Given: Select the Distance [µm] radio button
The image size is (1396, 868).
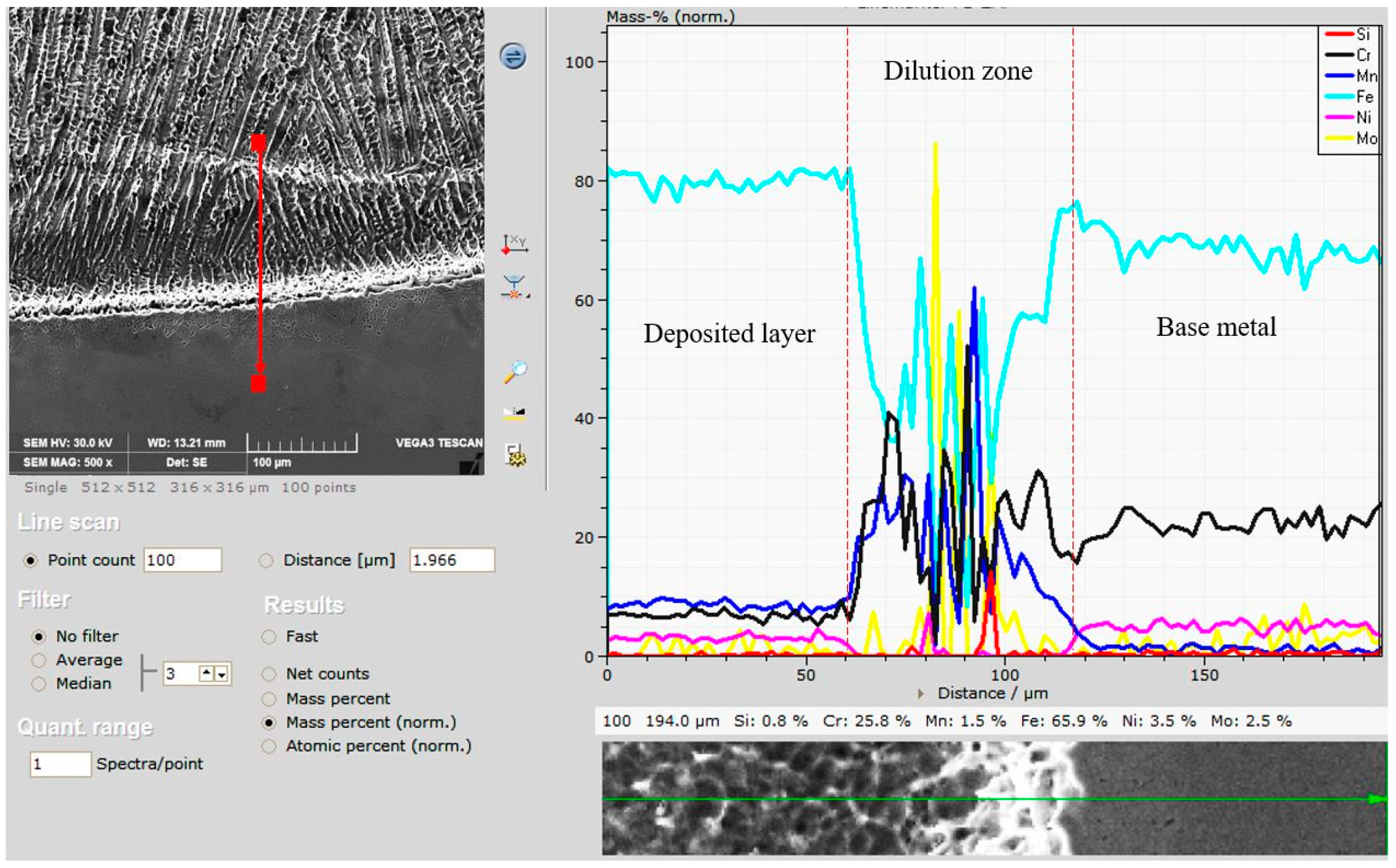Looking at the screenshot, I should [x=266, y=560].
